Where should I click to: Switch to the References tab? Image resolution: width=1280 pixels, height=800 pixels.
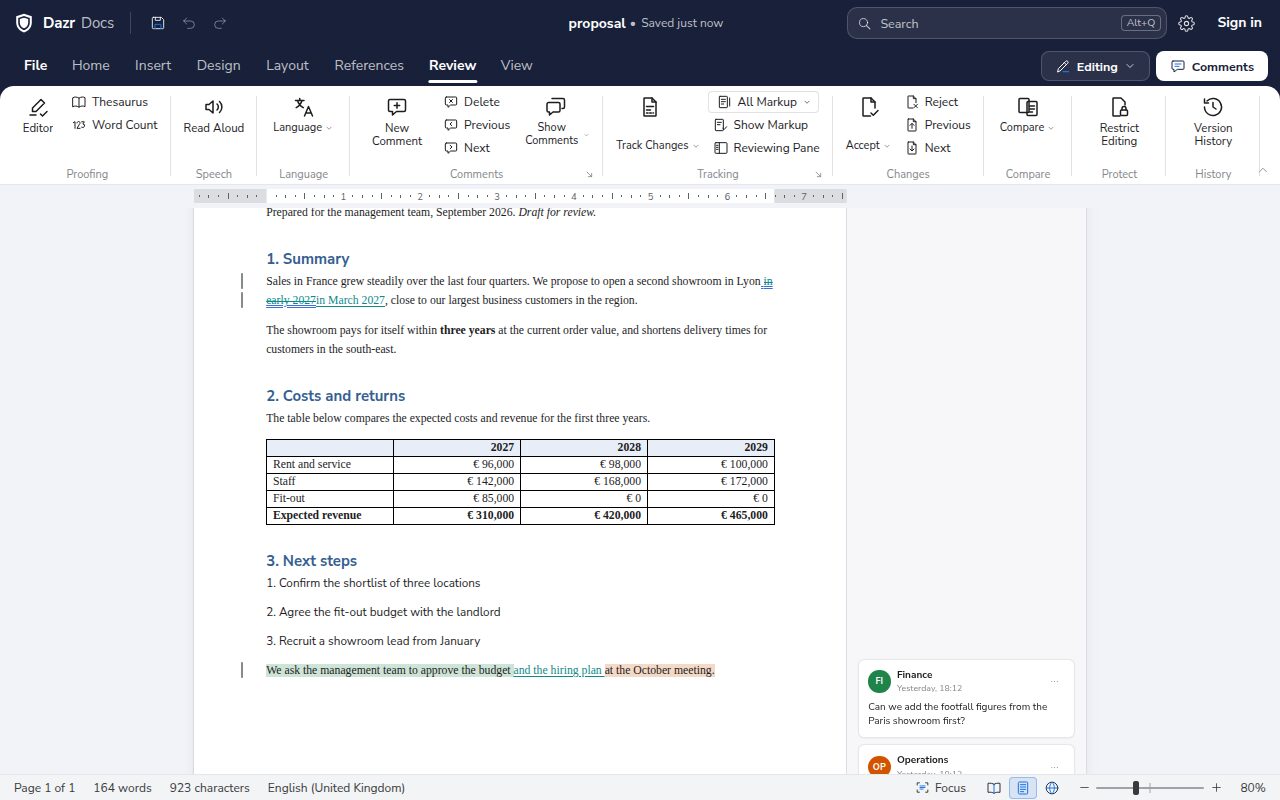369,65
